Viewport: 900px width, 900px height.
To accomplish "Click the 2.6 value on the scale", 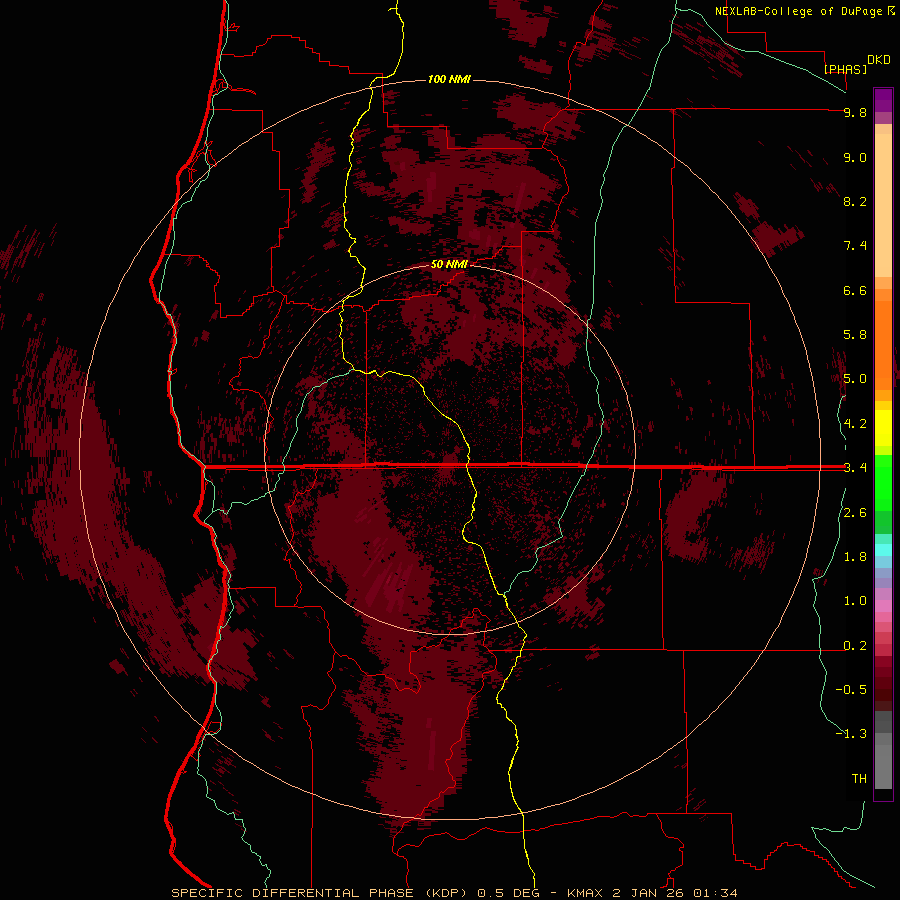I will (x=855, y=513).
